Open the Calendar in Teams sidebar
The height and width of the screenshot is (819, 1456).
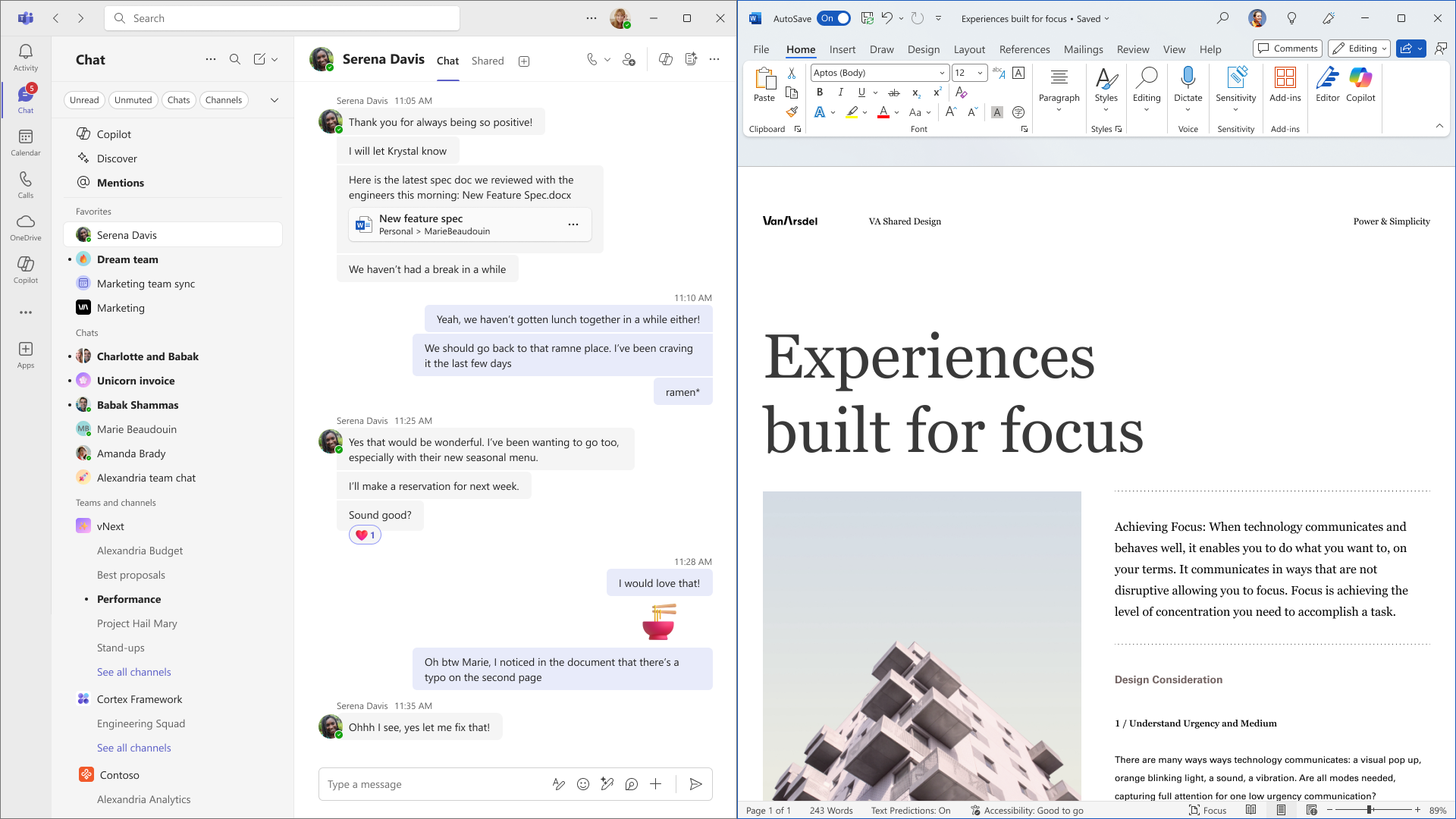(25, 141)
